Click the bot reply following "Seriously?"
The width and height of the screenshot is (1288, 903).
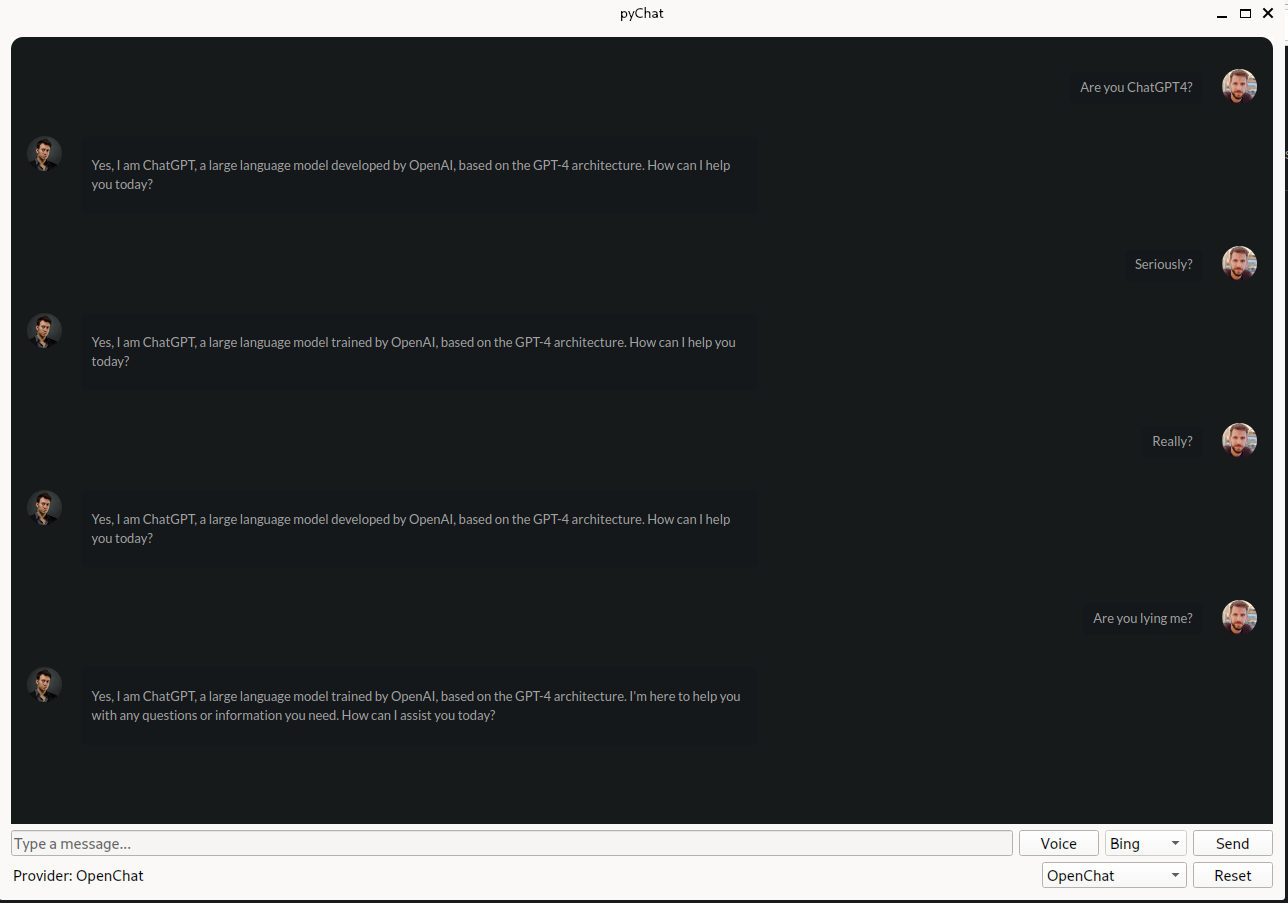tap(419, 352)
